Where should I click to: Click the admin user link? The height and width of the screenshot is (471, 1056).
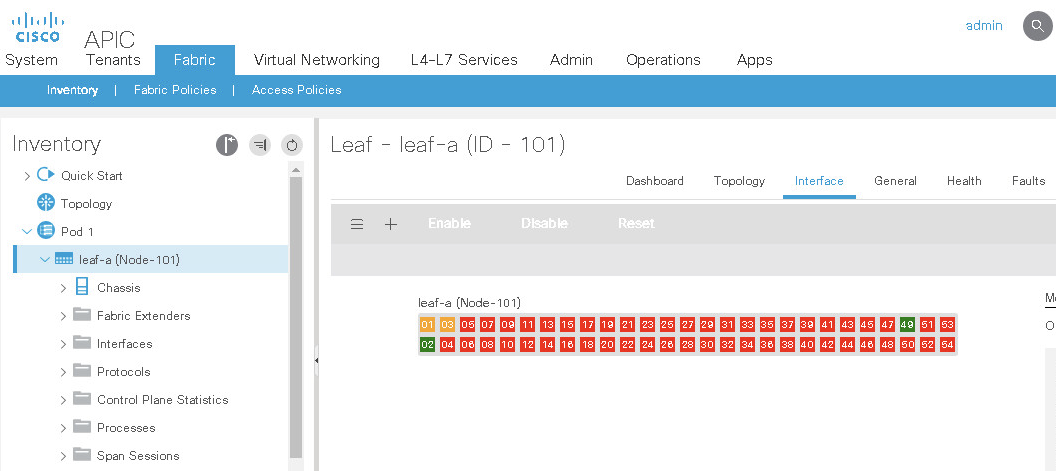(984, 26)
